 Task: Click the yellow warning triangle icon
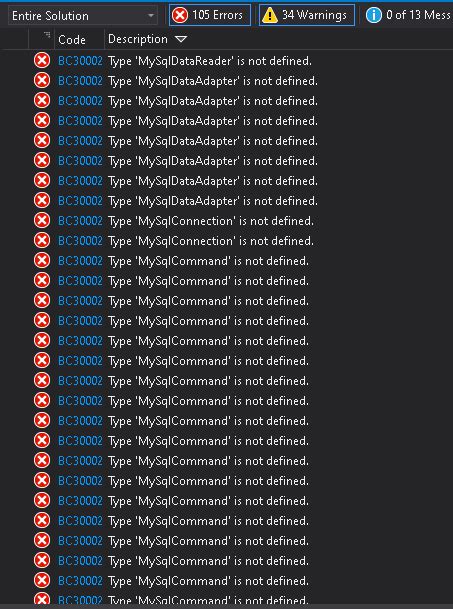pyautogui.click(x=270, y=16)
